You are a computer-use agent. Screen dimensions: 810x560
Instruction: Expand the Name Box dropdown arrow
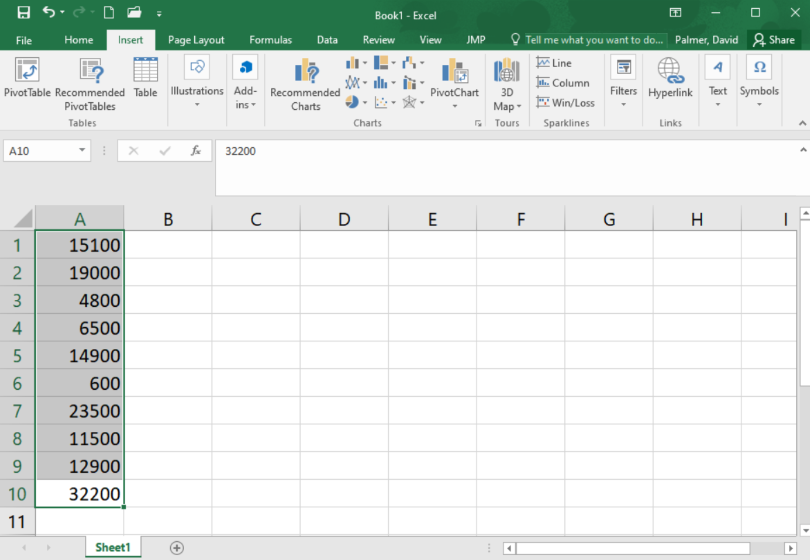coord(82,151)
